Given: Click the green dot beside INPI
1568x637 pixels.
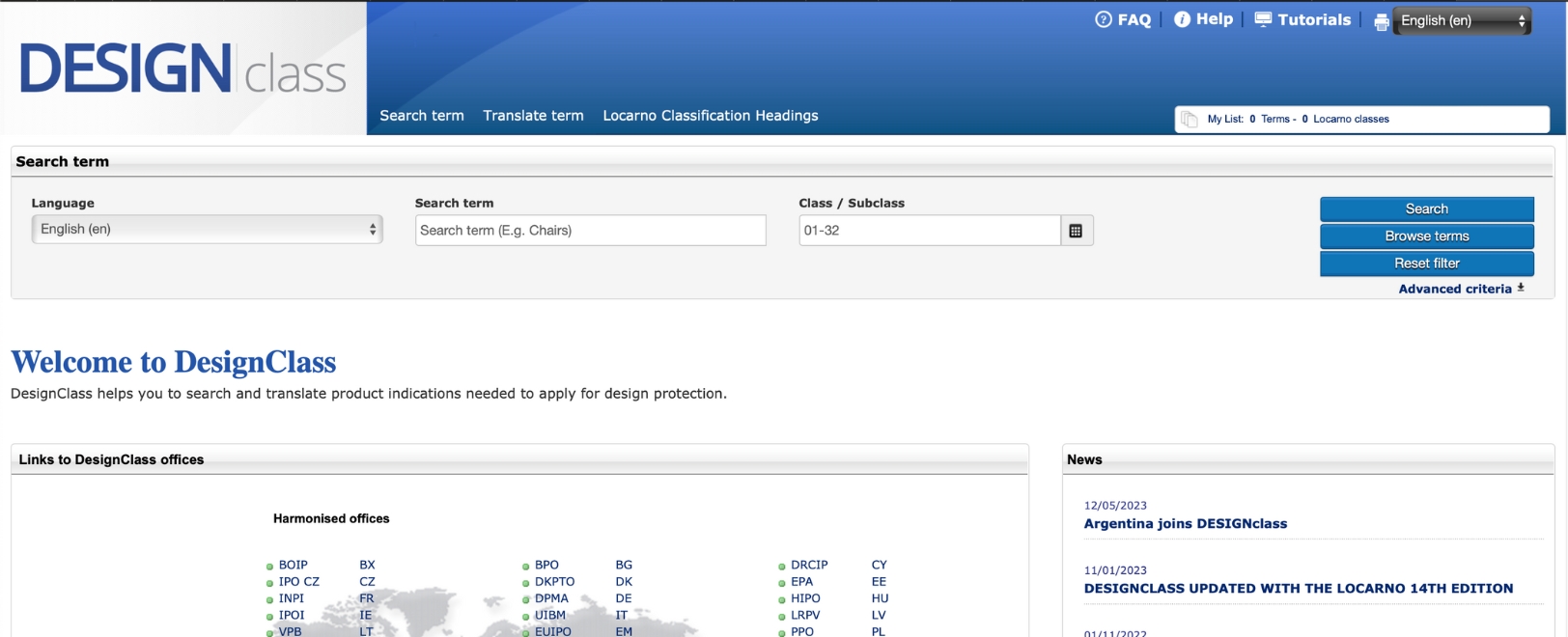Looking at the screenshot, I should (269, 599).
